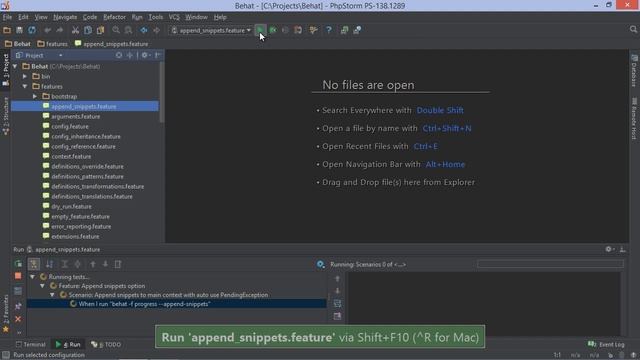This screenshot has width=640, height=360.
Task: Click the Next failed test down arrow
Action: [105, 264]
